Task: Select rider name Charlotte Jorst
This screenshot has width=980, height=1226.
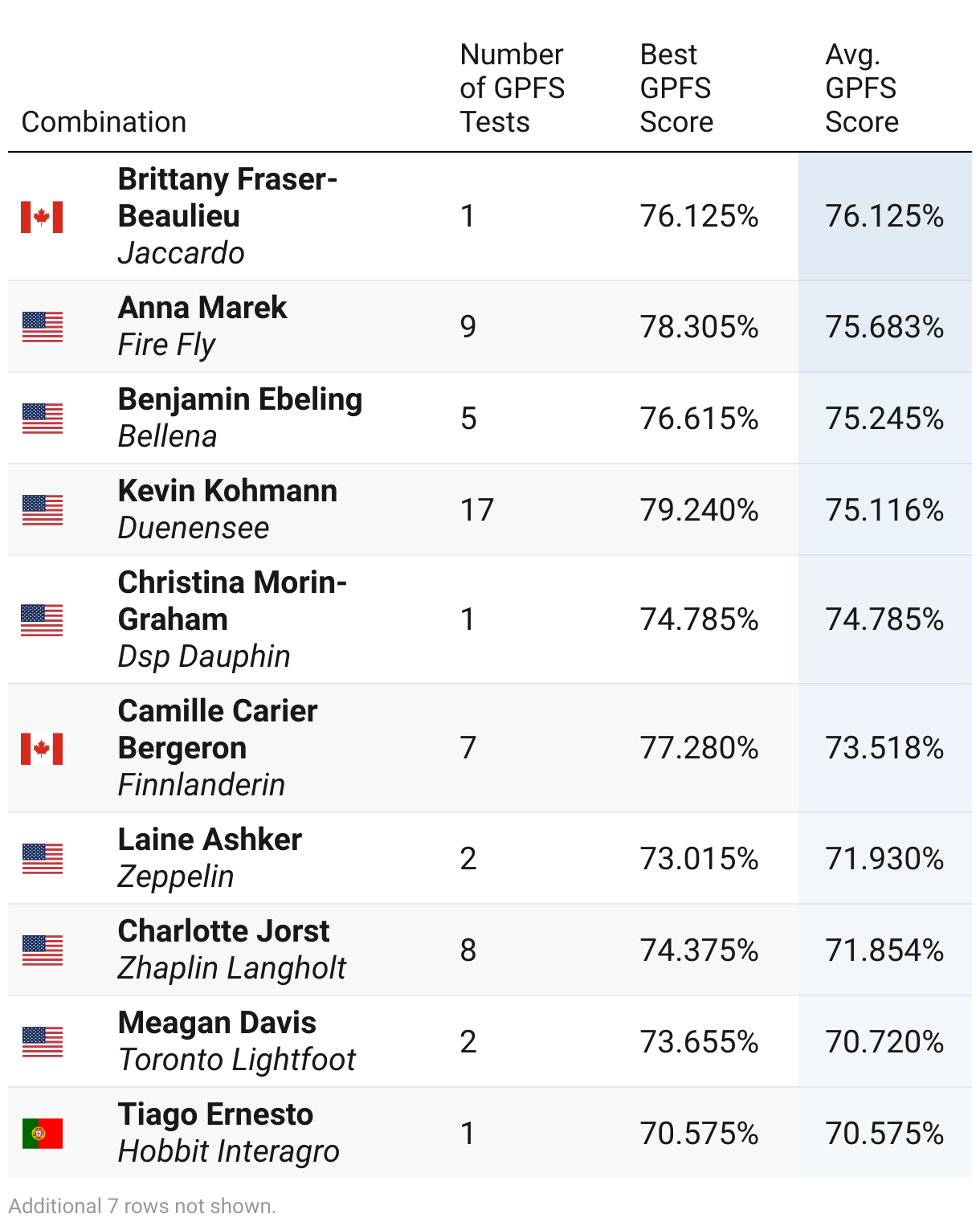Action: coord(223,931)
